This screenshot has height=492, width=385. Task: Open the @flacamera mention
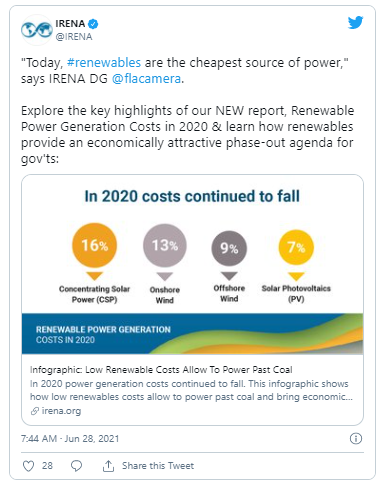tap(146, 79)
